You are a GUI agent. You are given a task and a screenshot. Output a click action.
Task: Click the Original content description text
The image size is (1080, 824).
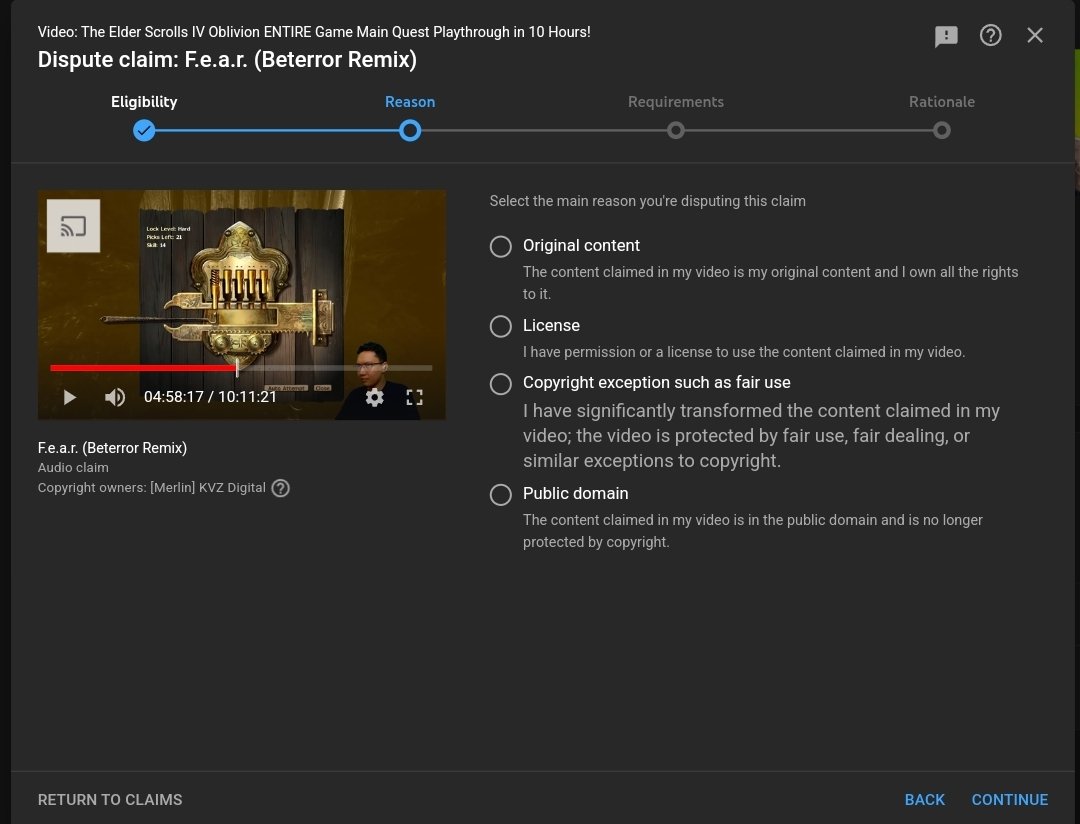(x=770, y=283)
